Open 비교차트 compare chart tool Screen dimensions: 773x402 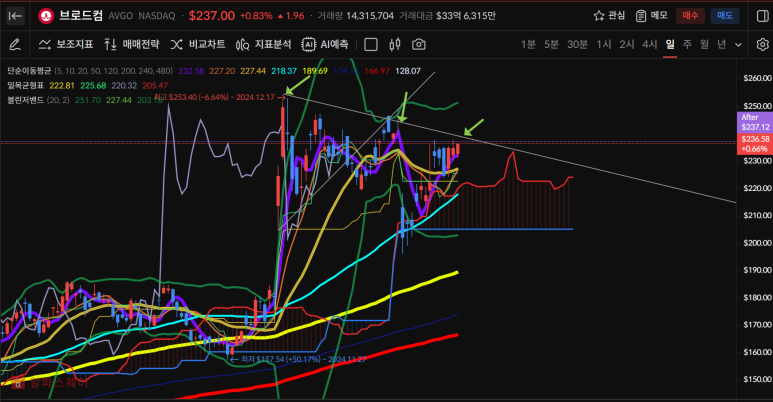click(x=198, y=44)
